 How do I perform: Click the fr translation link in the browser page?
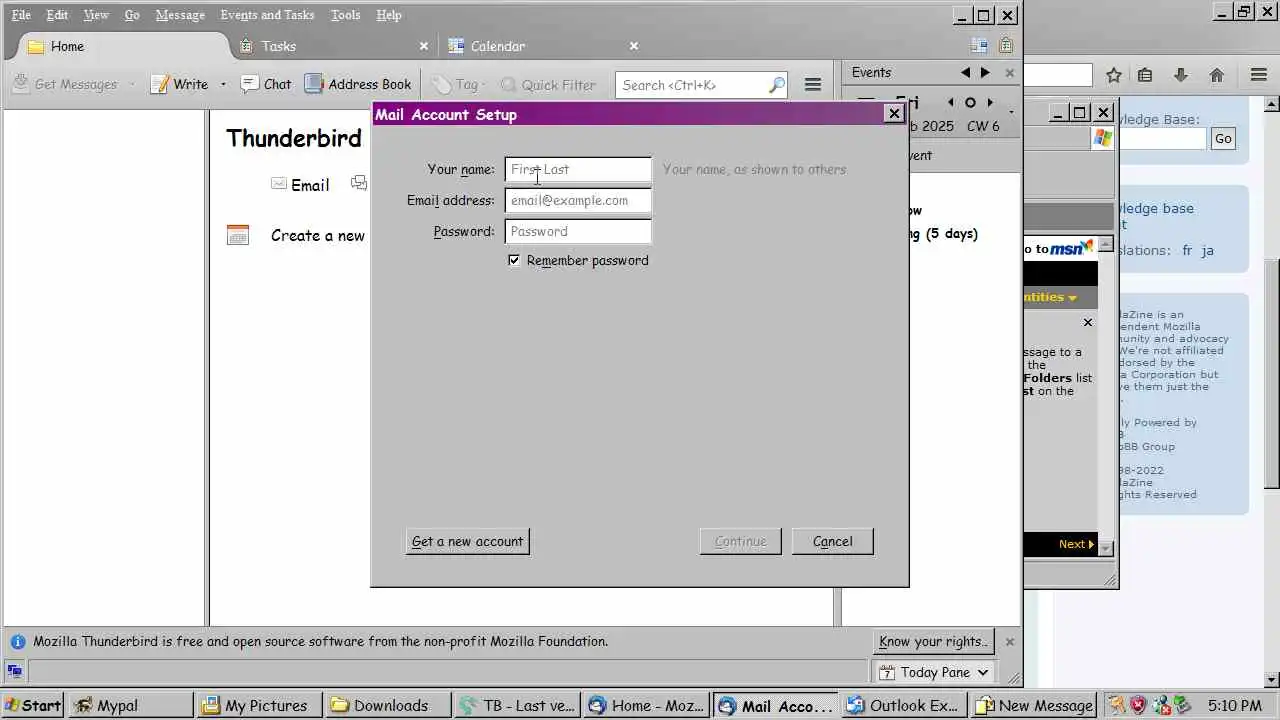tap(1187, 251)
